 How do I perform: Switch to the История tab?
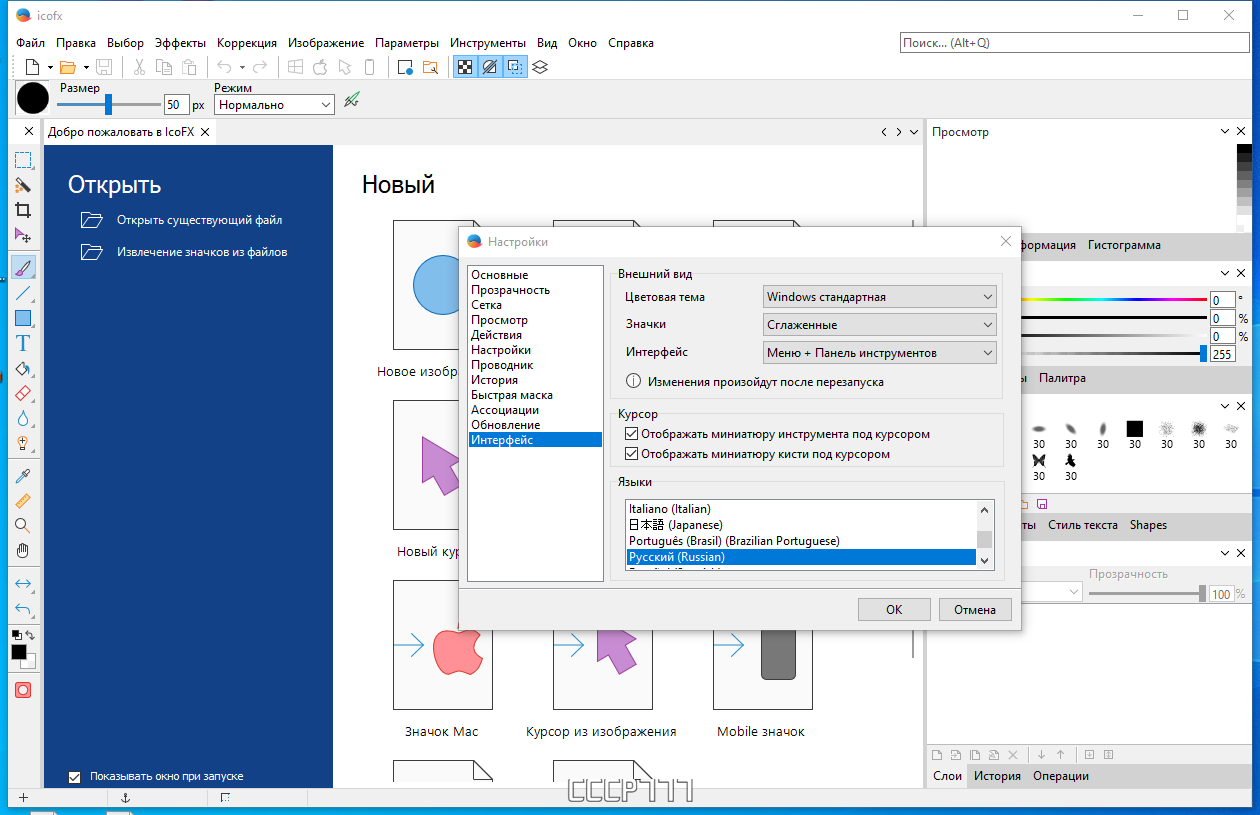point(998,776)
